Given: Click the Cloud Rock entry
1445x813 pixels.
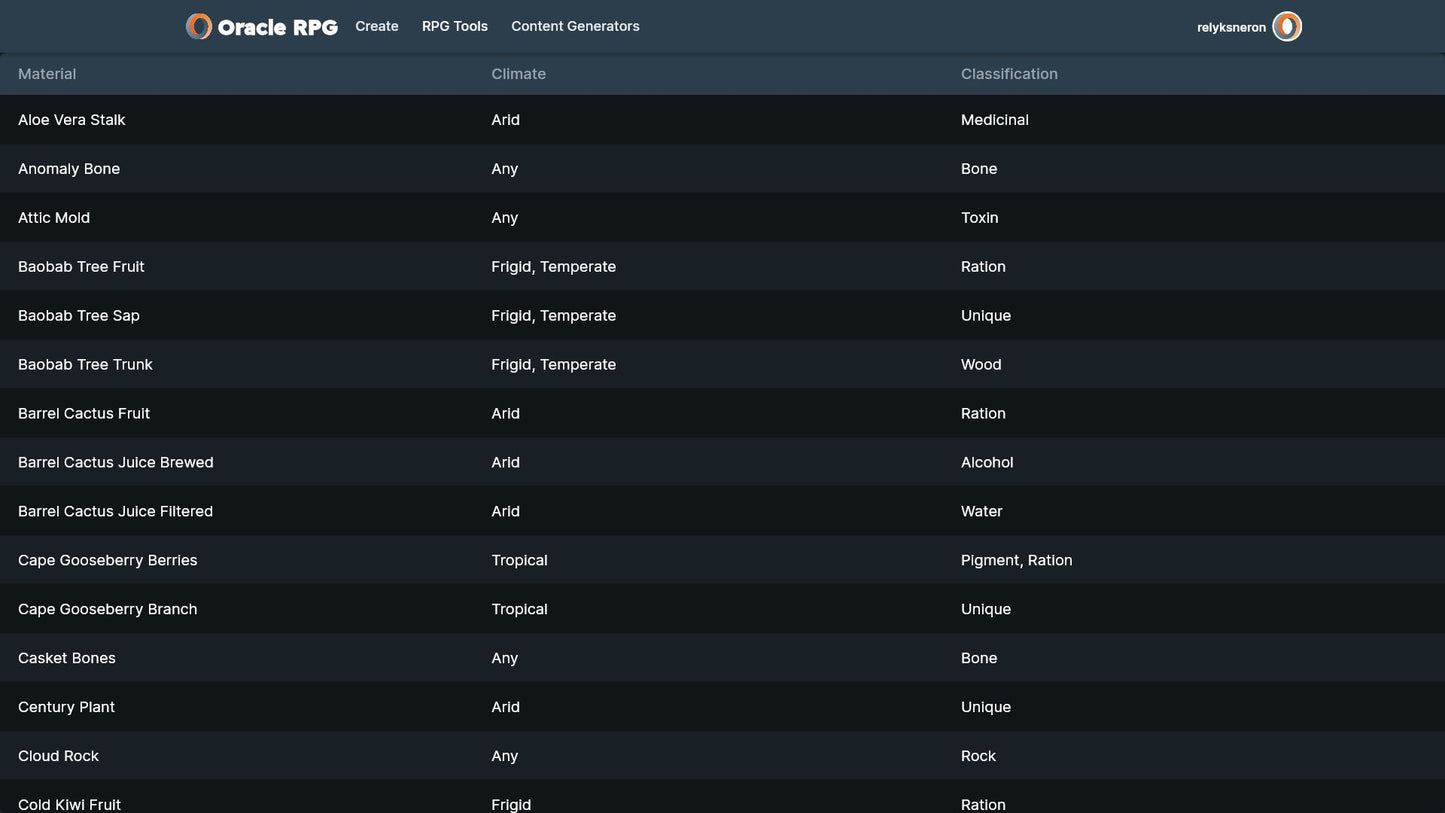Looking at the screenshot, I should (58, 756).
